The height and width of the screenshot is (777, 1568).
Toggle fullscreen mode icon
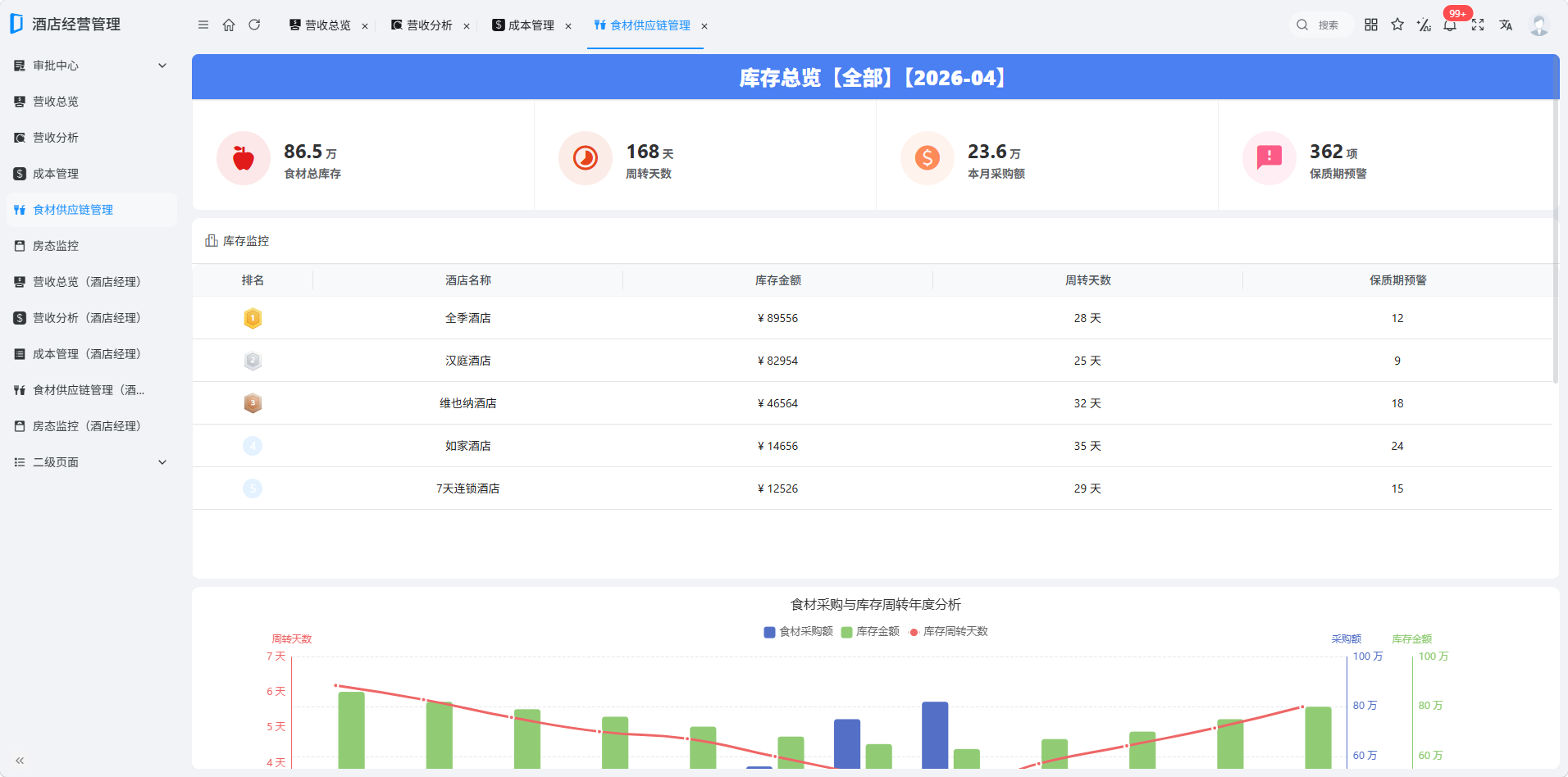[x=1478, y=25]
